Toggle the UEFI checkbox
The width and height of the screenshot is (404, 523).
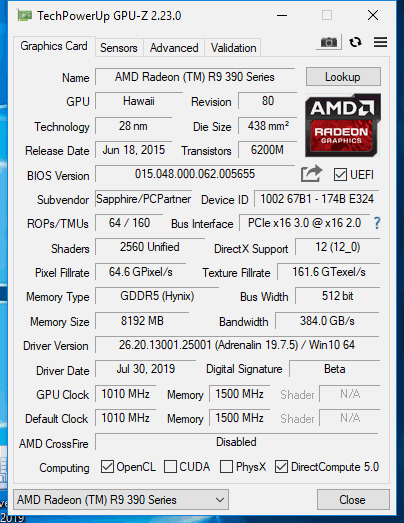coord(340,175)
